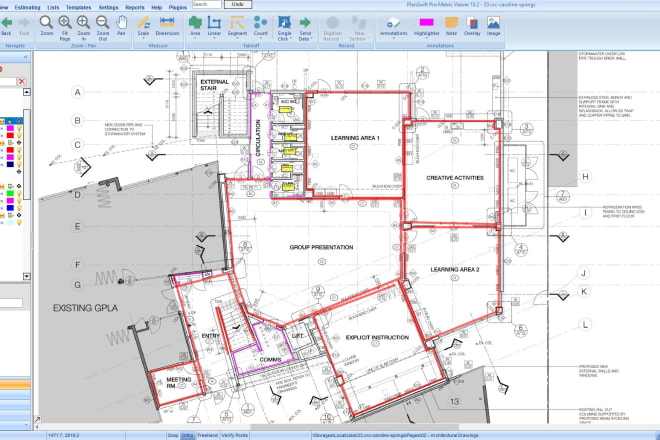
Task: Toggle the lightbulb beside the green swatch
Action: pyautogui.click(x=19, y=193)
